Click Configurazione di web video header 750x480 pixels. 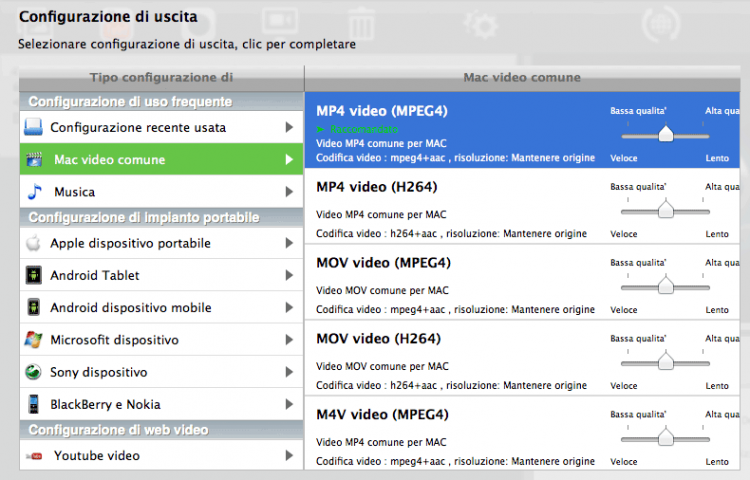click(161, 430)
